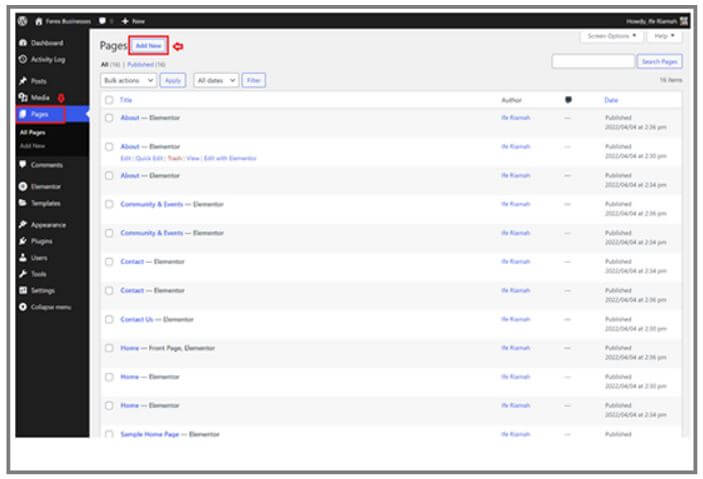
Task: Click the WordPress logo in admin bar
Action: [23, 21]
